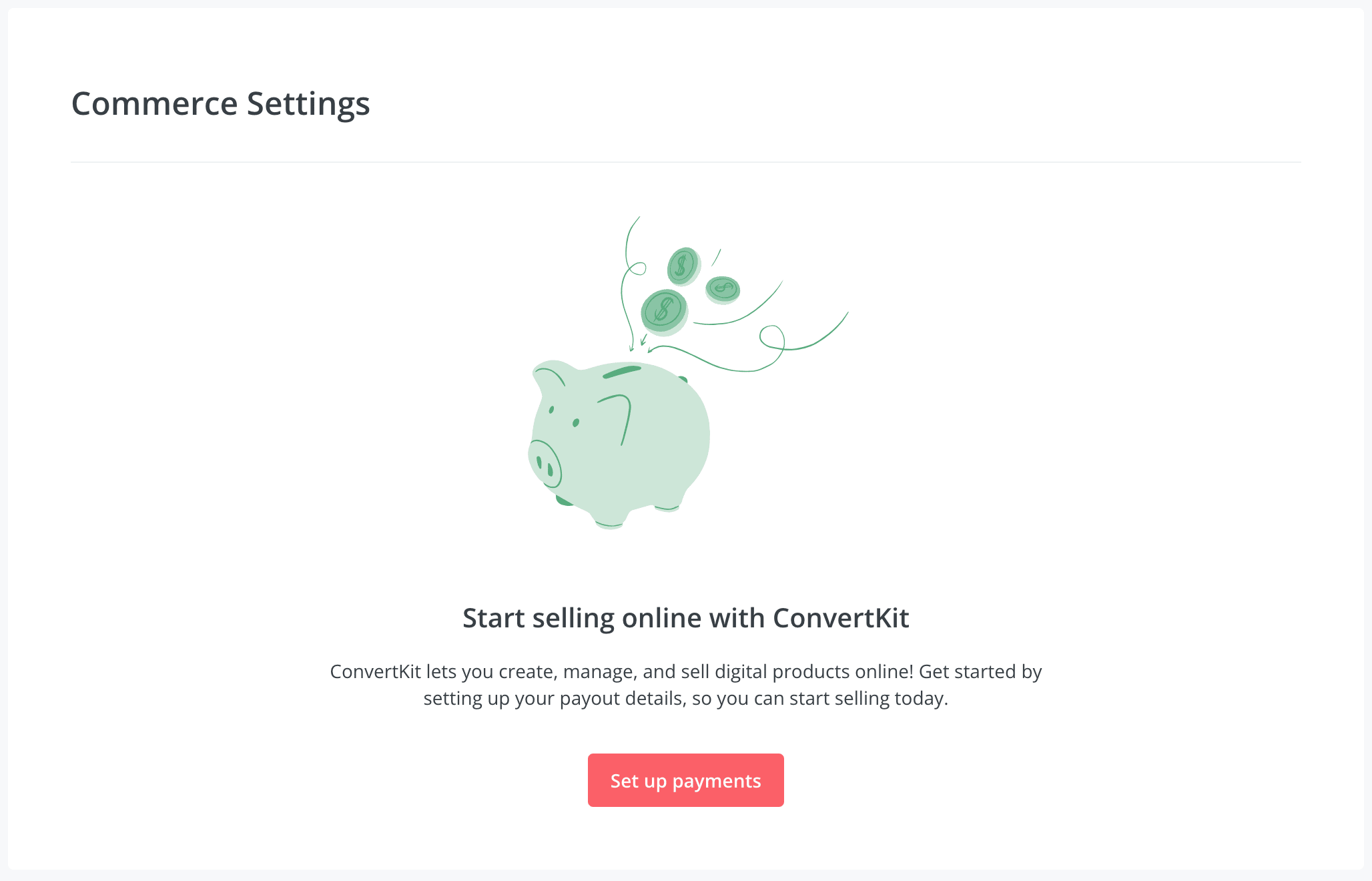Click the first line of the description paragraph
Image resolution: width=1372 pixels, height=881 pixels.
point(685,671)
